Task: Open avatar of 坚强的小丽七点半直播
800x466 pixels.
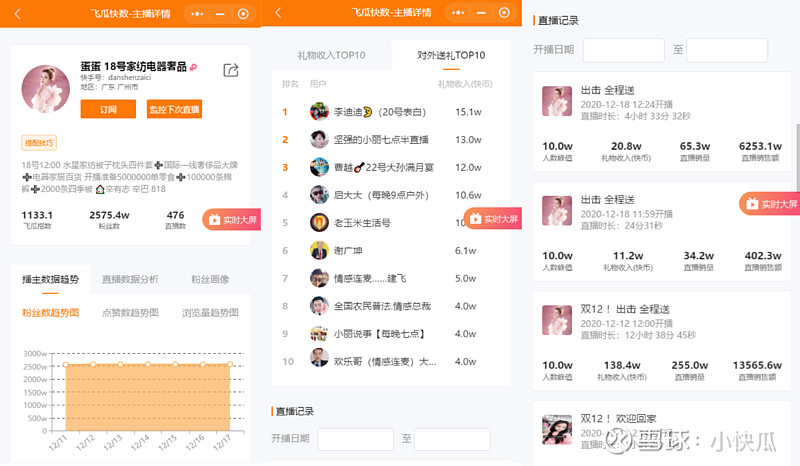Action: click(319, 139)
